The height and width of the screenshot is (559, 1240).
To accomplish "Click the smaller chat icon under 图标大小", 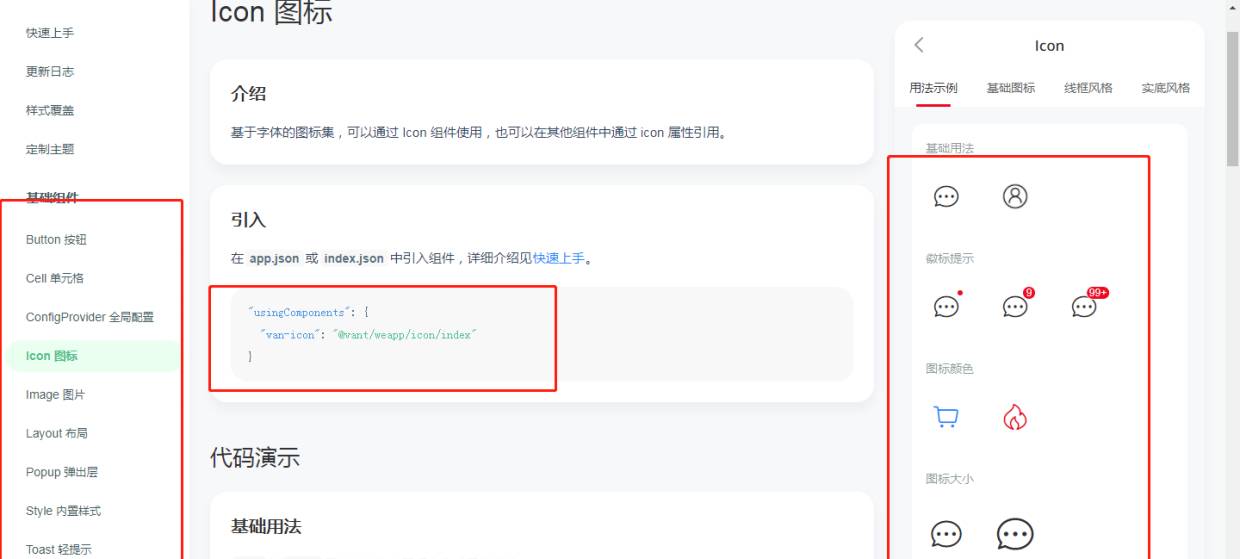I will pyautogui.click(x=946, y=535).
